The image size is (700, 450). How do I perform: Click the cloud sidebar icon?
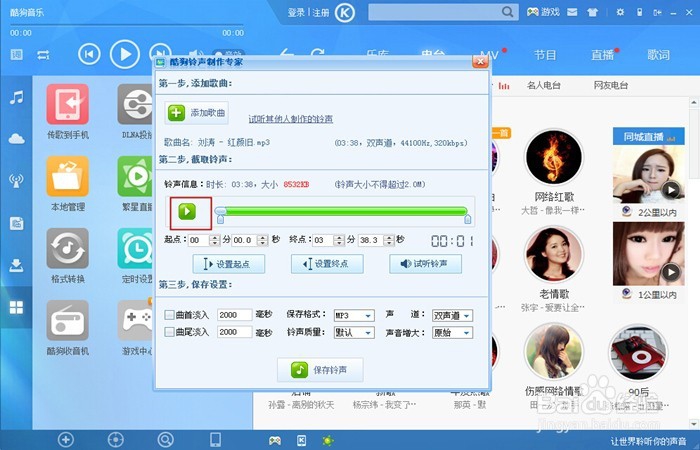coord(17,139)
